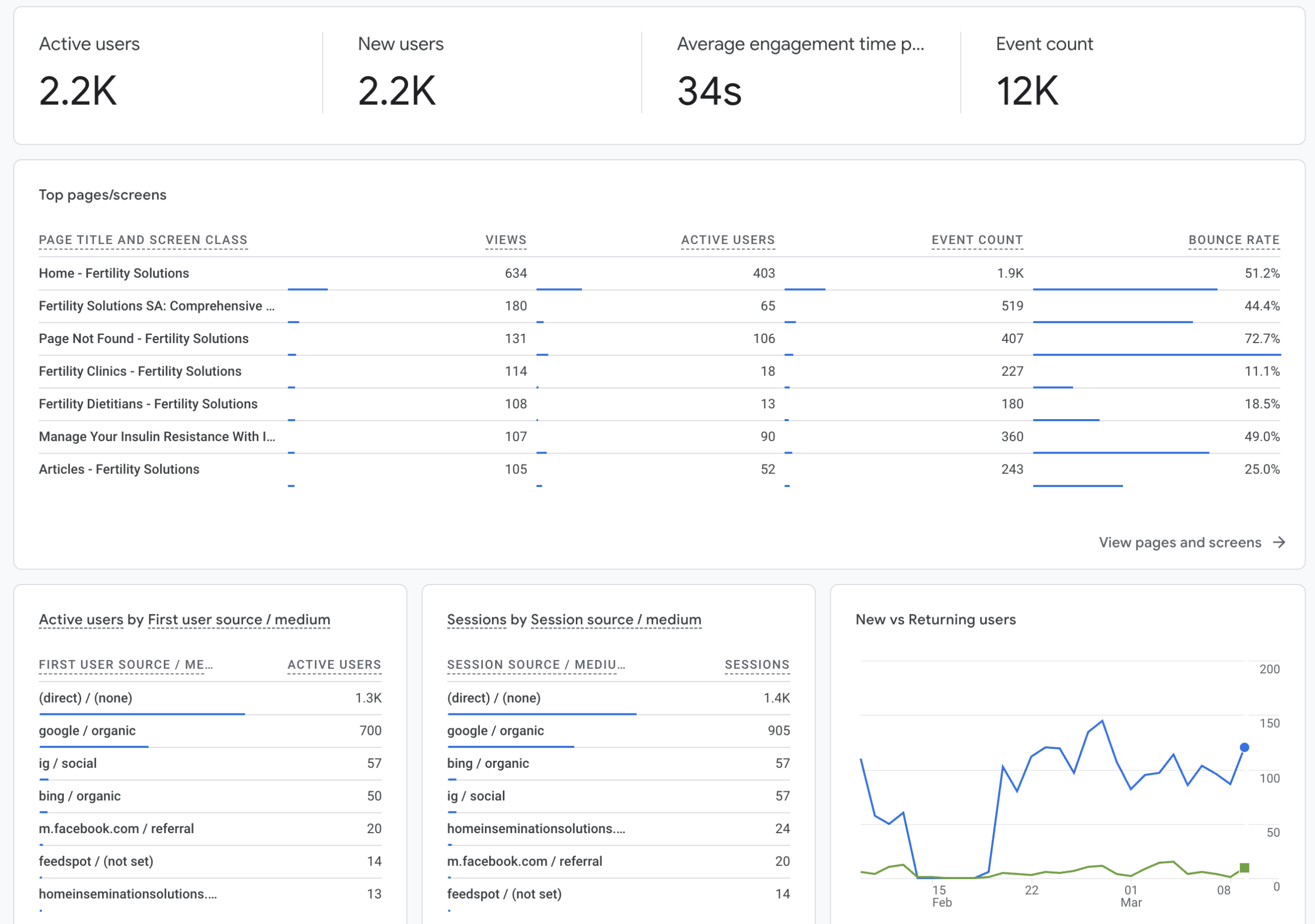Click ig / social row in Active users card
1315x924 pixels.
coord(68,763)
